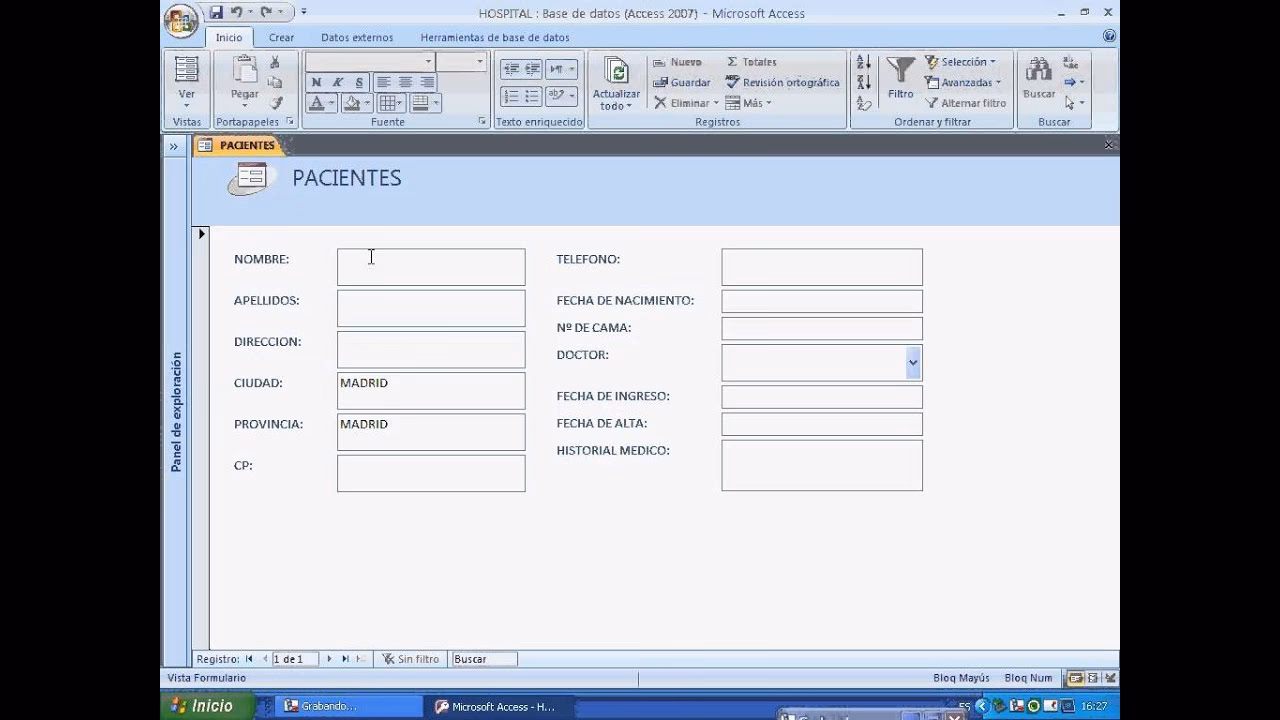Click the Filtro funnel button
Viewport: 1280px width, 720px height.
pyautogui.click(x=900, y=78)
